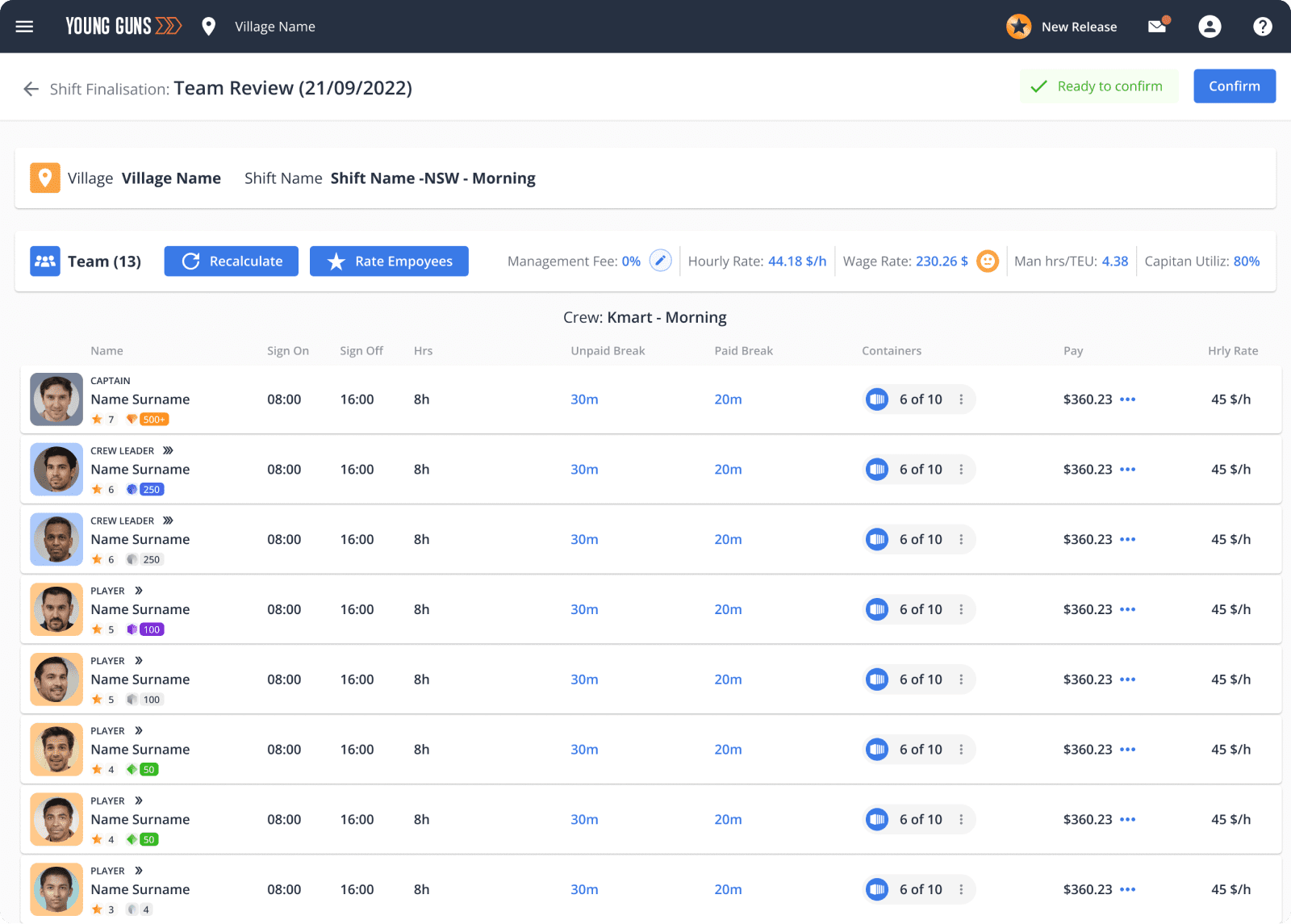Open the user account profile icon
The height and width of the screenshot is (924, 1291).
click(x=1210, y=27)
